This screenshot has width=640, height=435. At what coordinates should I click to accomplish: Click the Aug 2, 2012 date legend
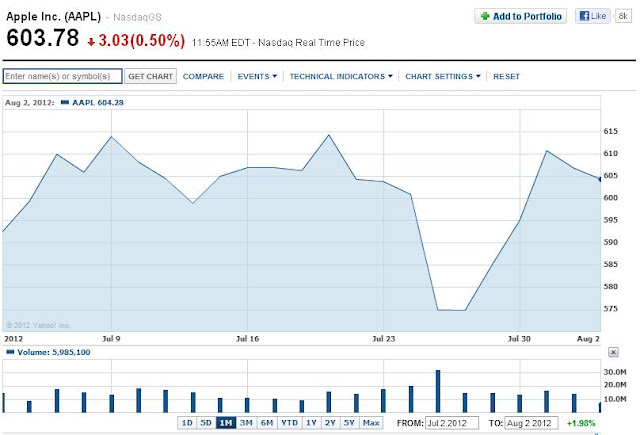click(x=29, y=102)
